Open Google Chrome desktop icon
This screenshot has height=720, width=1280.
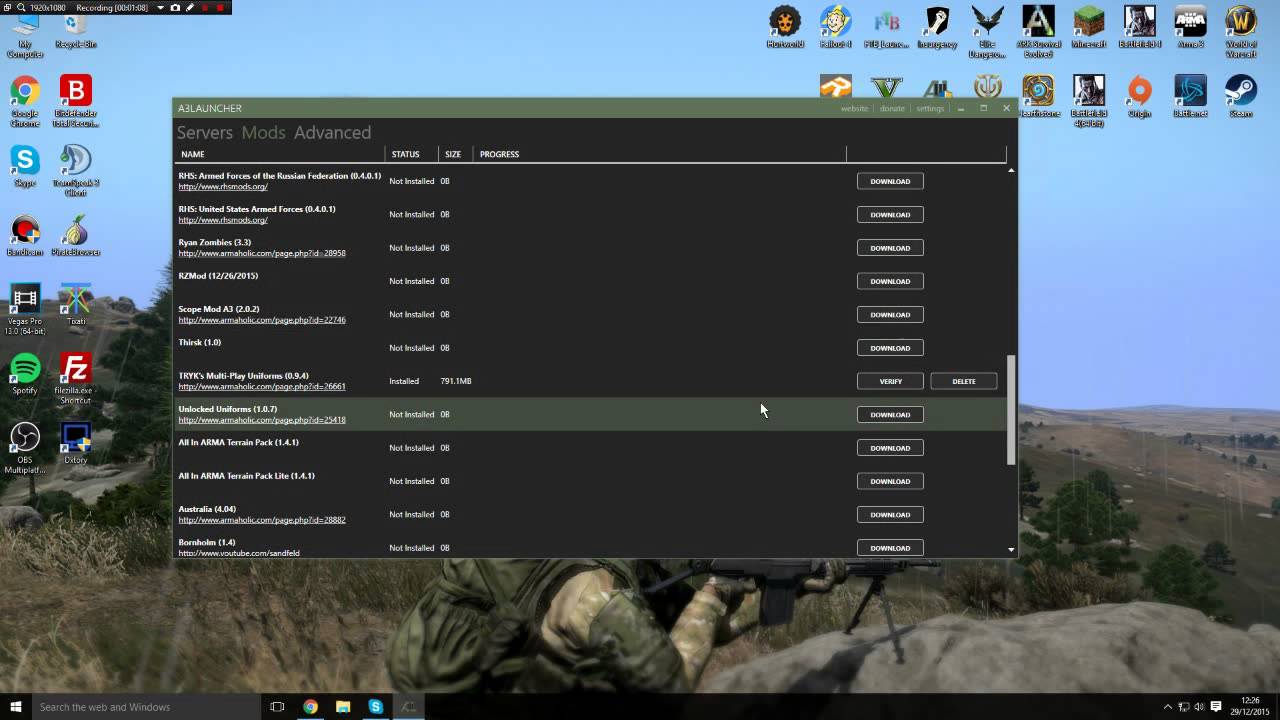click(x=25, y=101)
